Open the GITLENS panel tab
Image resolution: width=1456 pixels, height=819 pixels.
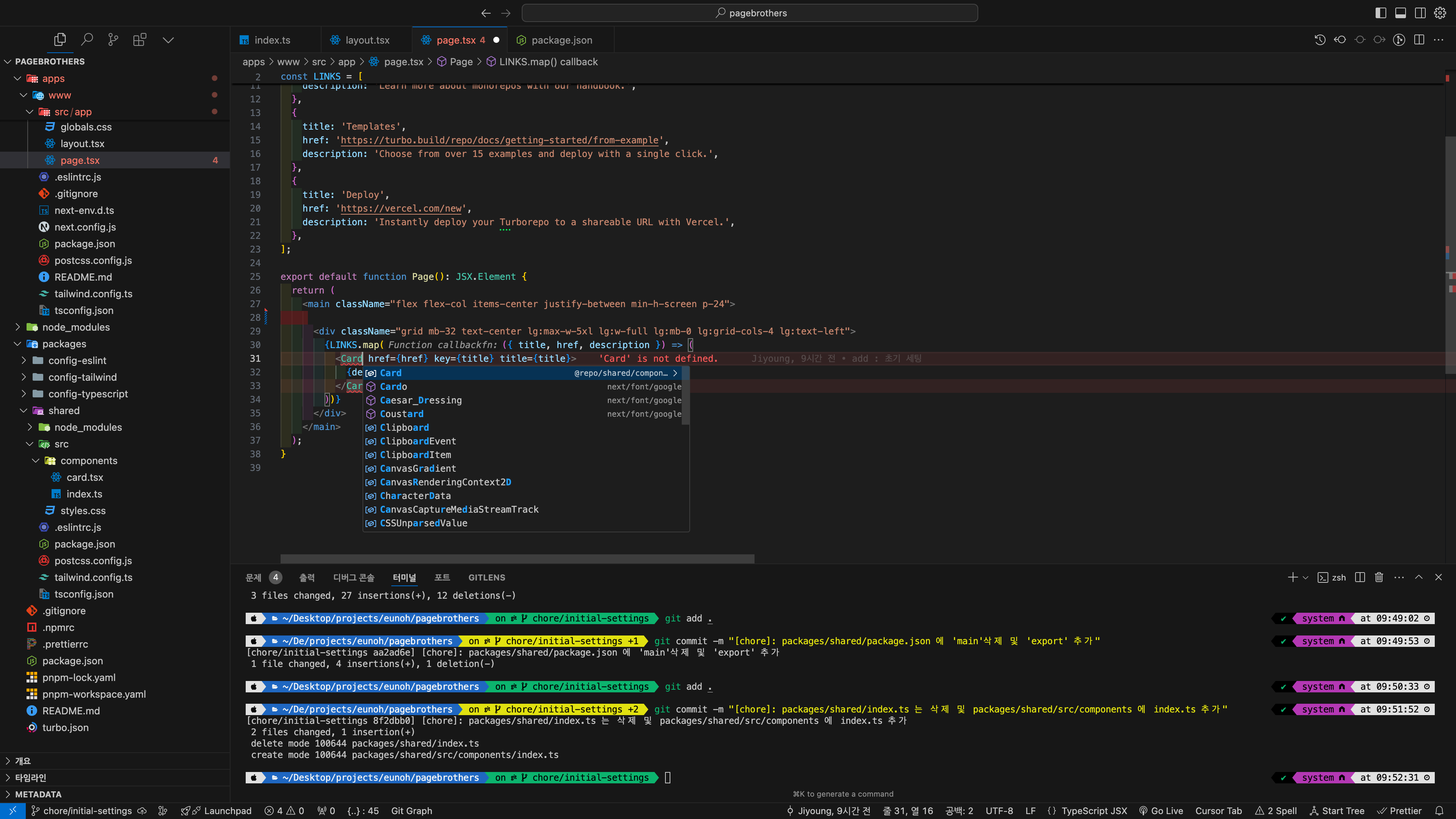[486, 577]
